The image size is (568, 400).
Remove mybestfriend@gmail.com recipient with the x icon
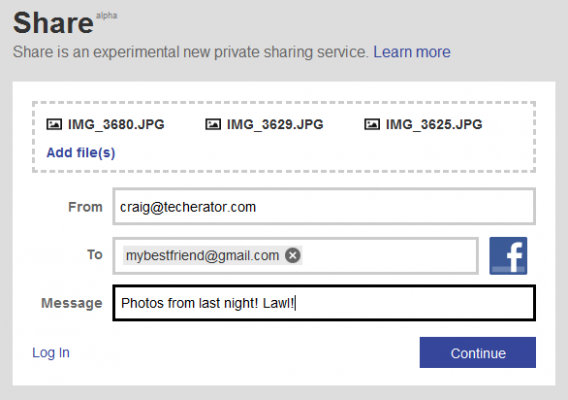coord(293,255)
